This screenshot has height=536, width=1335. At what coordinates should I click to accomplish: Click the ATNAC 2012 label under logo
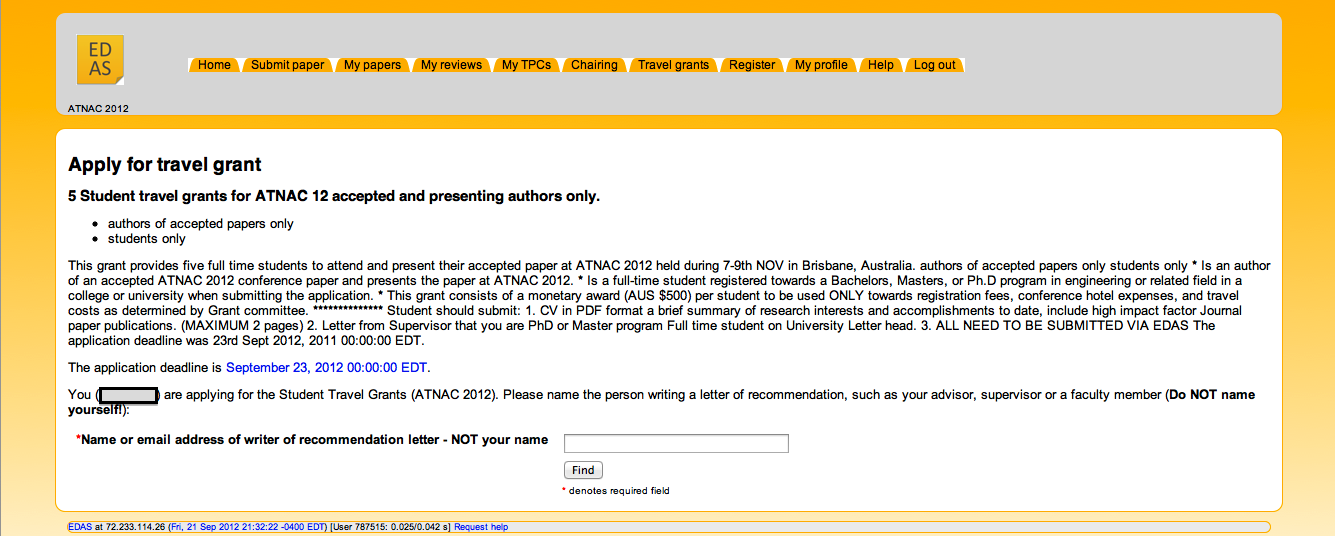[98, 108]
